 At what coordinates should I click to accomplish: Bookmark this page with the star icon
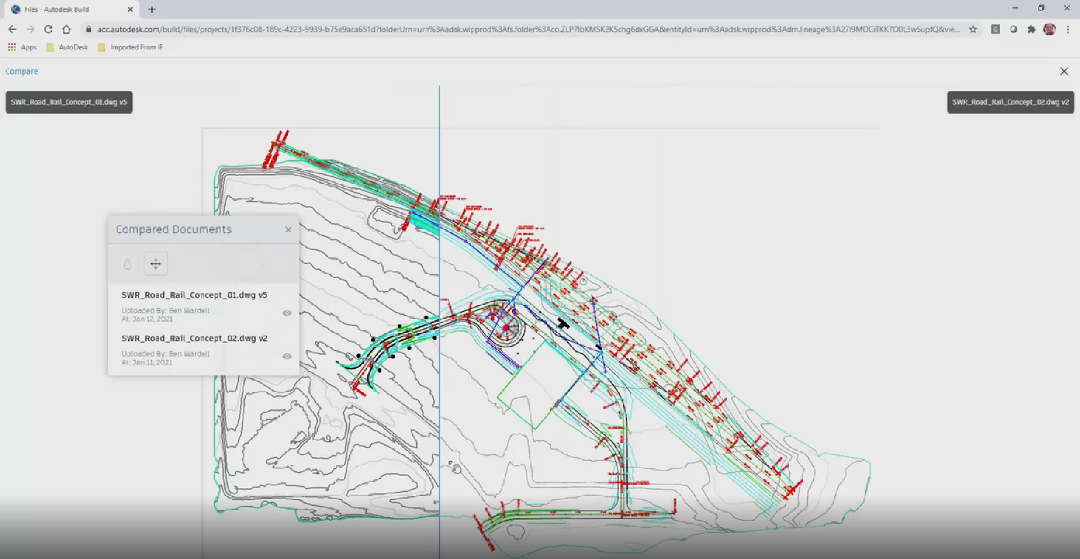click(x=973, y=29)
